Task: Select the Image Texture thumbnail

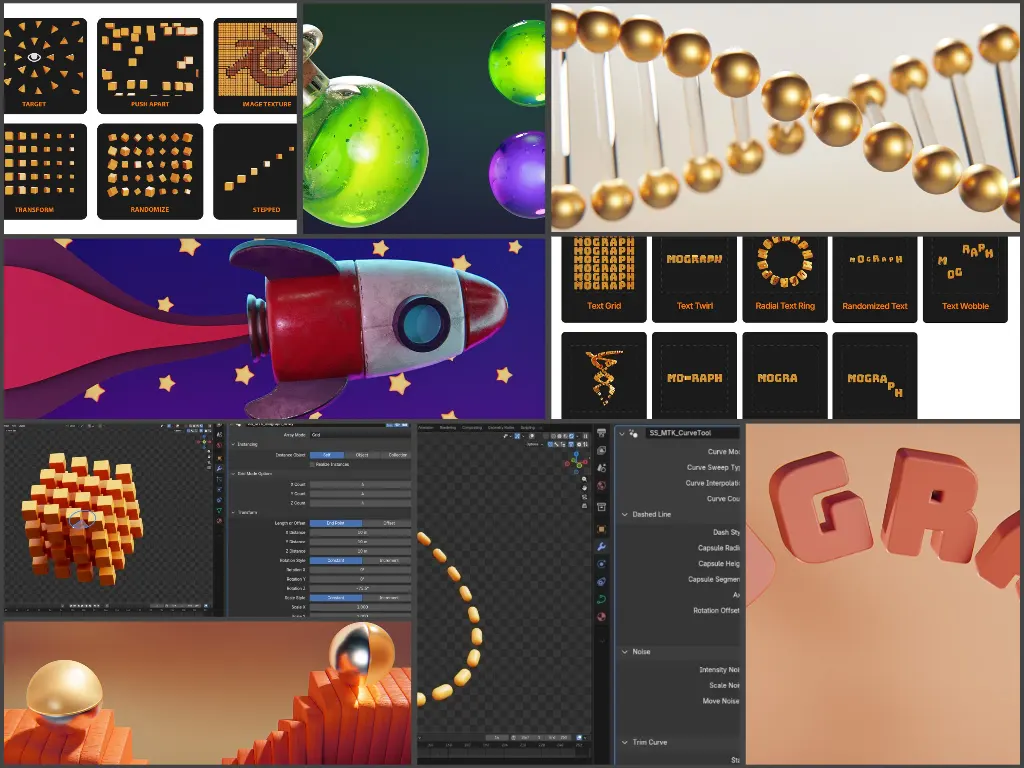Action: click(255, 65)
